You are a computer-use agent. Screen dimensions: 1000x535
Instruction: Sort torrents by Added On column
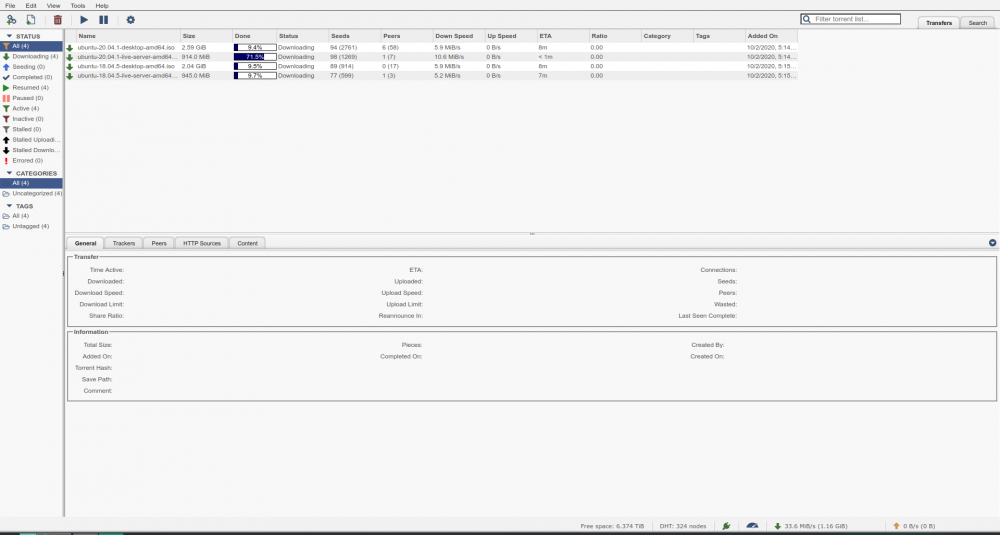coord(771,36)
